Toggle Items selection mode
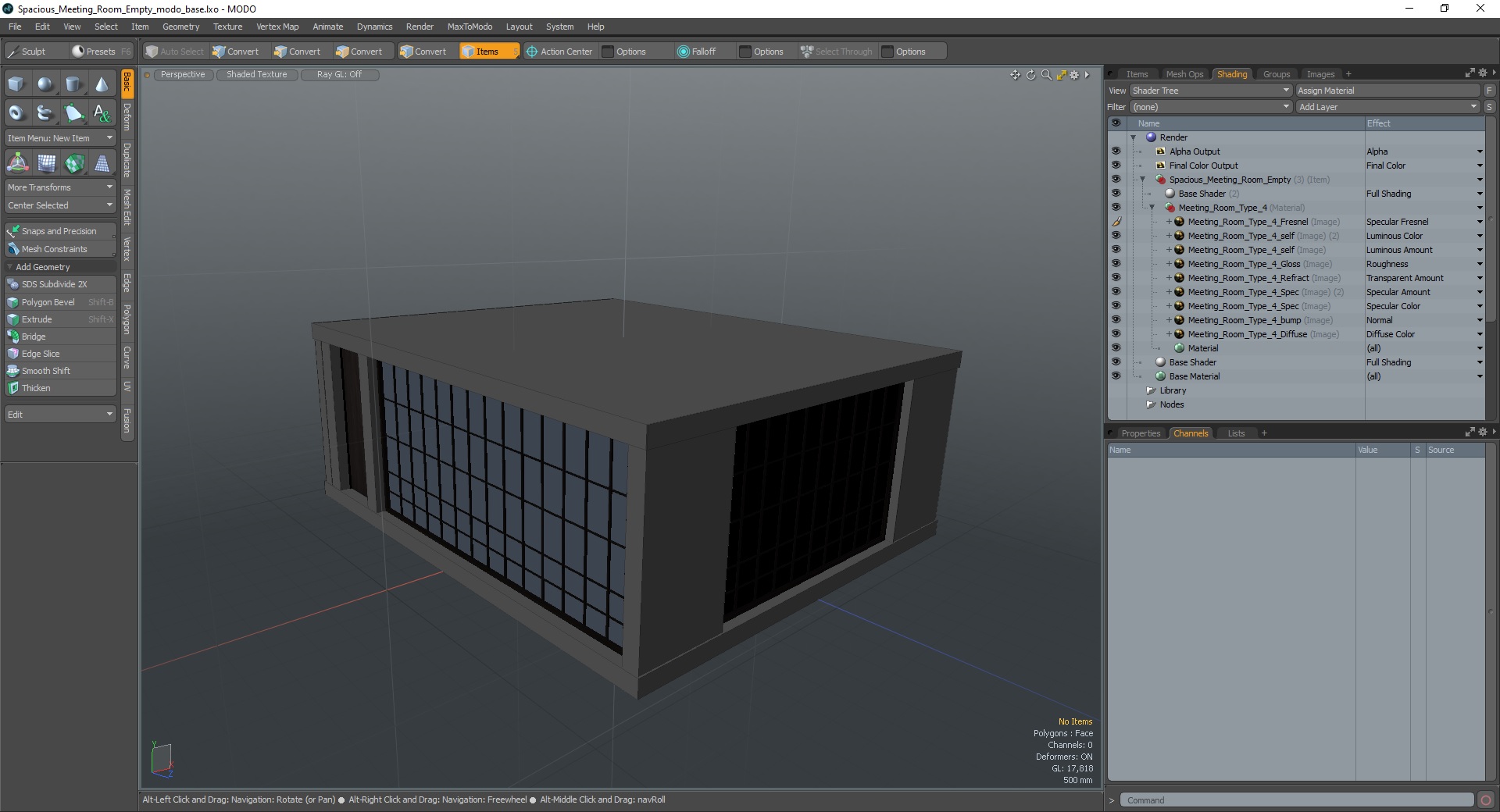Viewport: 1500px width, 812px height. 488,52
